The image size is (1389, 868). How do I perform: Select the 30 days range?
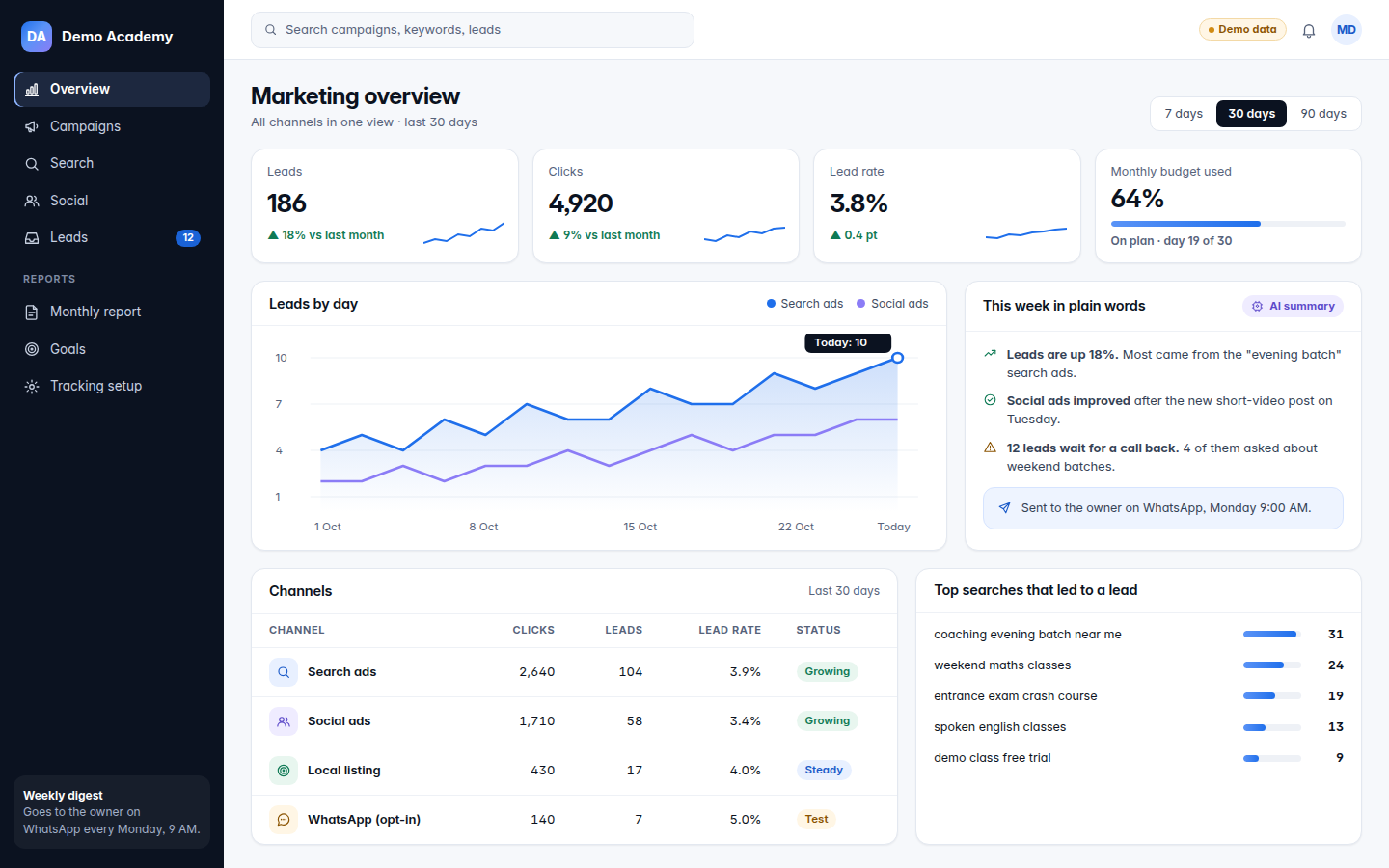[1251, 114]
